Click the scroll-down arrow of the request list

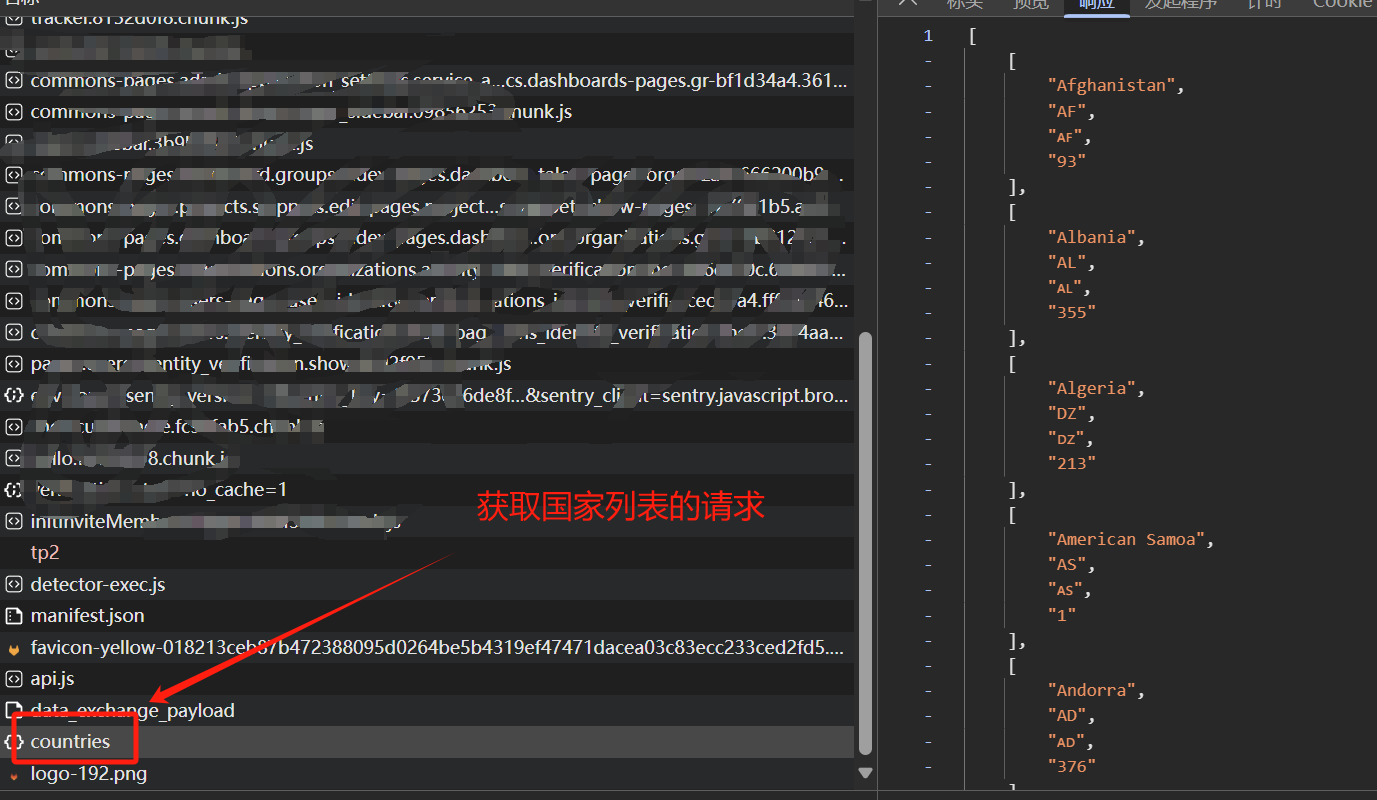866,773
